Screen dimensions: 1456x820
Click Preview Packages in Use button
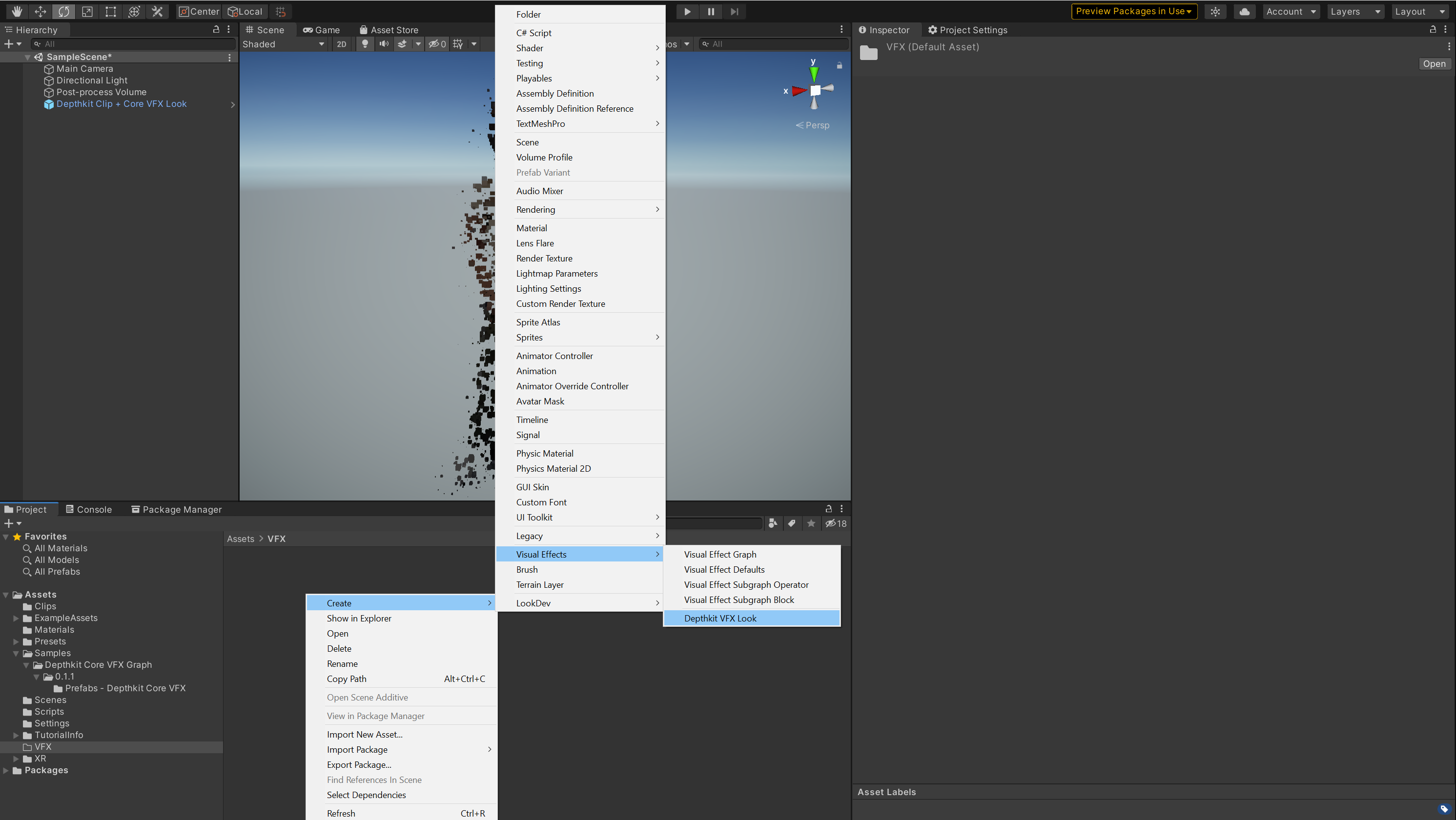tap(1133, 11)
